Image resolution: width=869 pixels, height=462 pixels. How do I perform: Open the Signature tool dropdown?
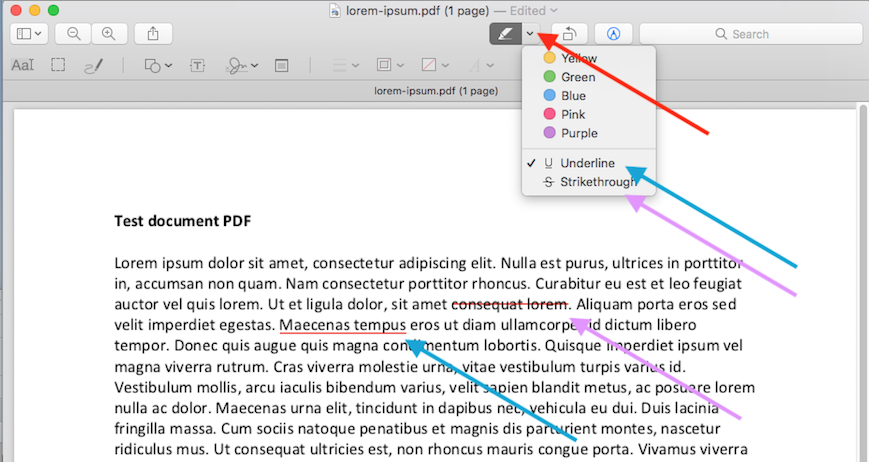(242, 66)
